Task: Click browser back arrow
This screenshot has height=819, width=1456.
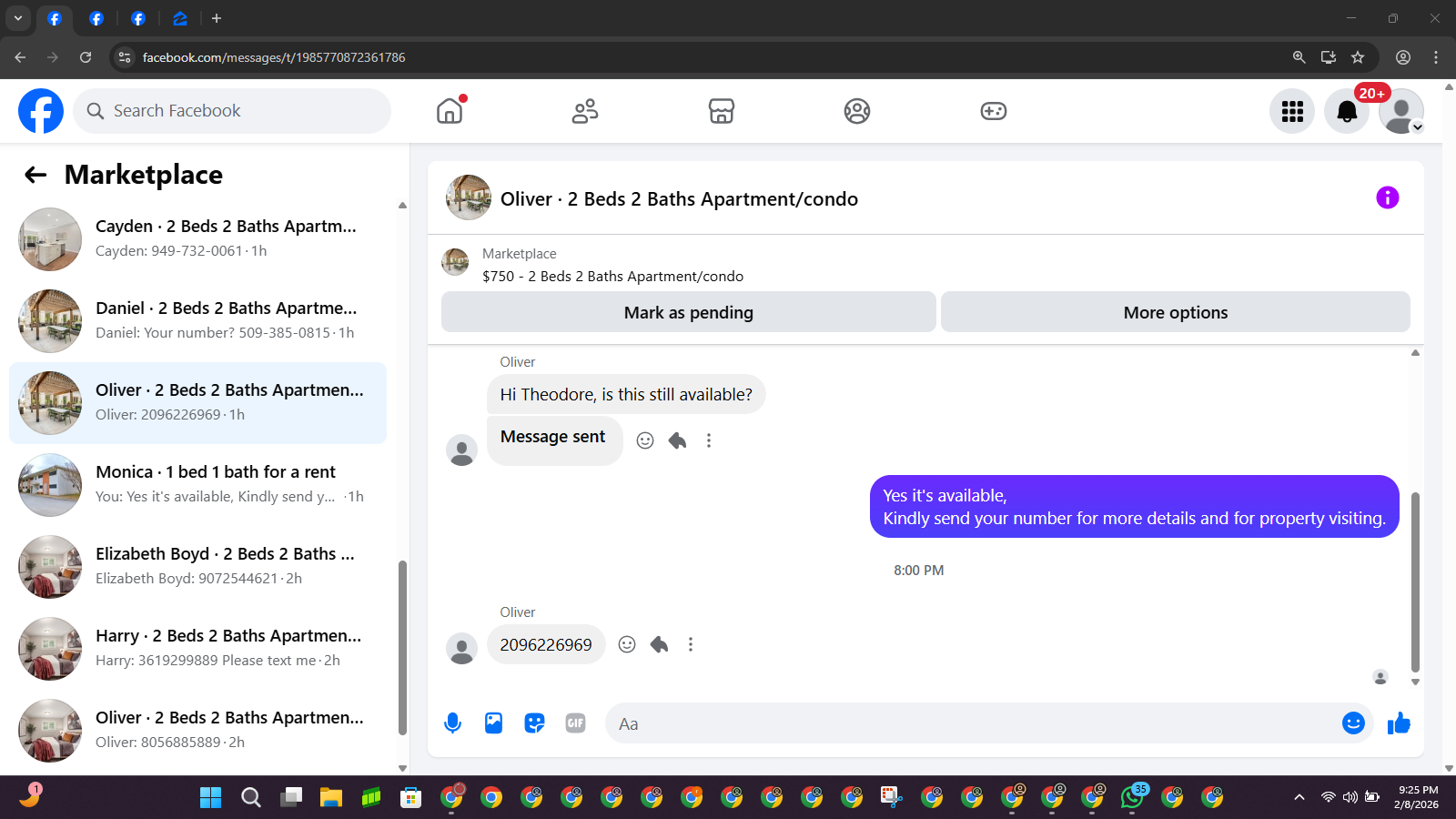Action: [x=20, y=57]
